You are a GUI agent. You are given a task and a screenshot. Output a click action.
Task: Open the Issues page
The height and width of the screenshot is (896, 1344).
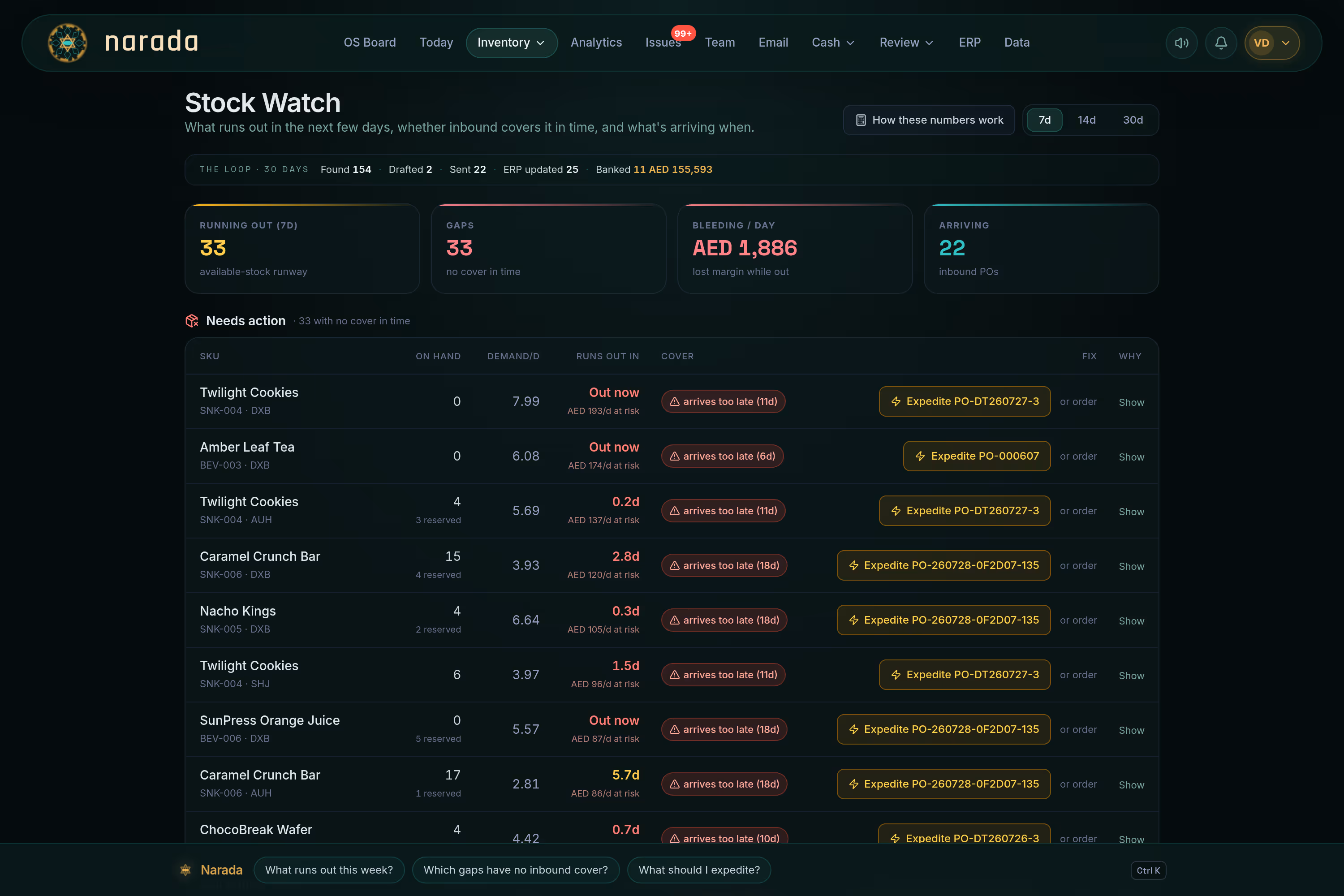coord(663,43)
